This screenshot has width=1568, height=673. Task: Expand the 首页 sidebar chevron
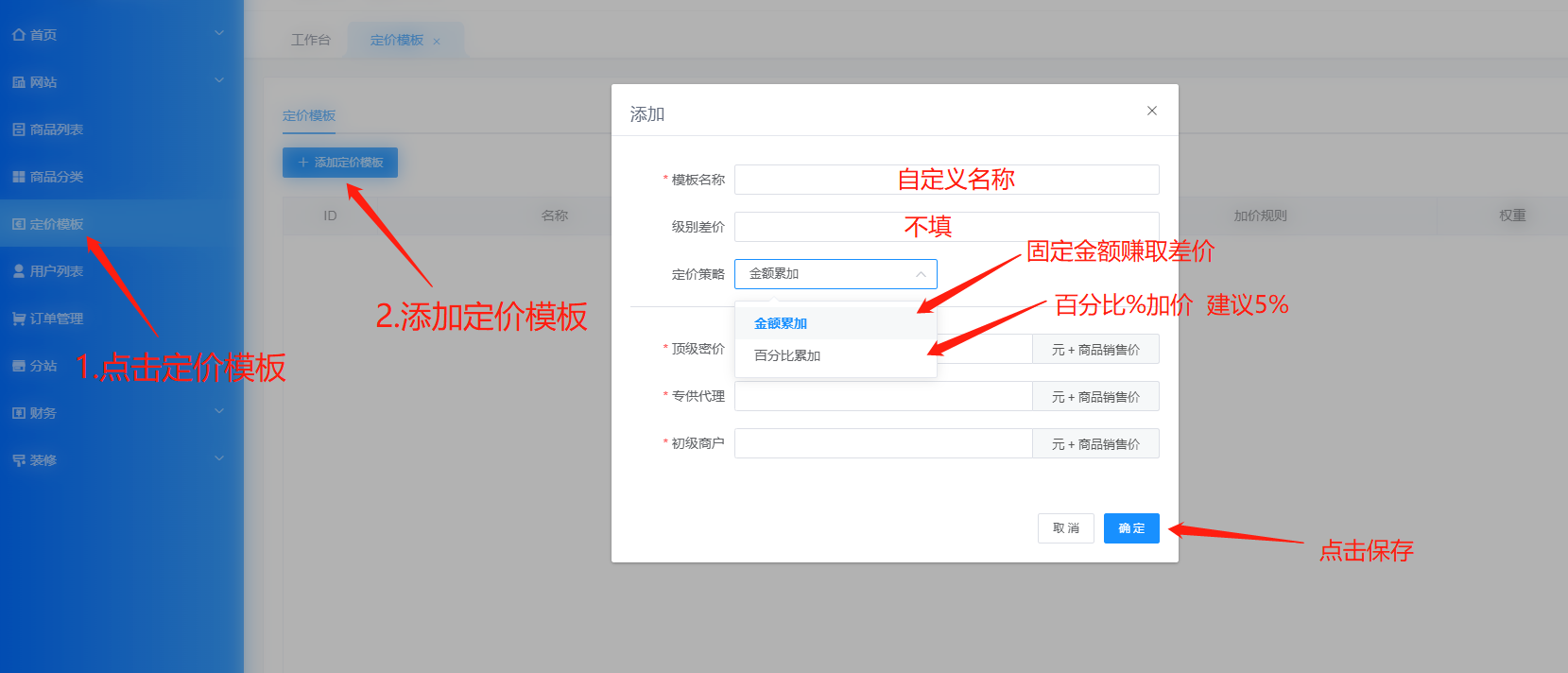tap(219, 33)
